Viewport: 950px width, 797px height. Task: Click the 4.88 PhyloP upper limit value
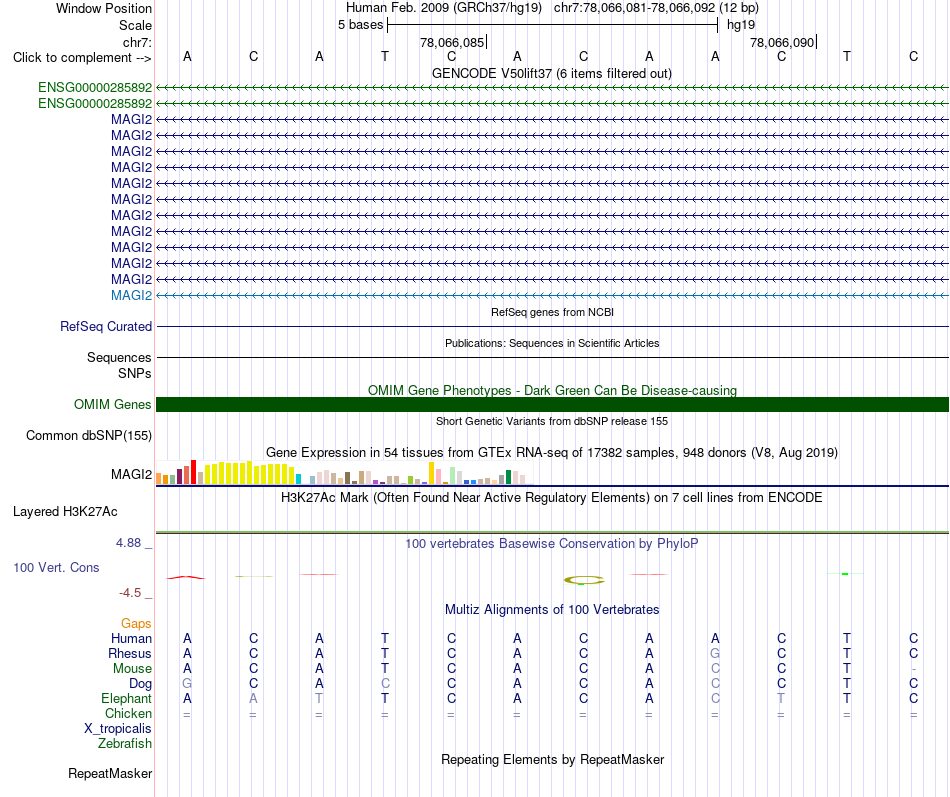tap(128, 543)
